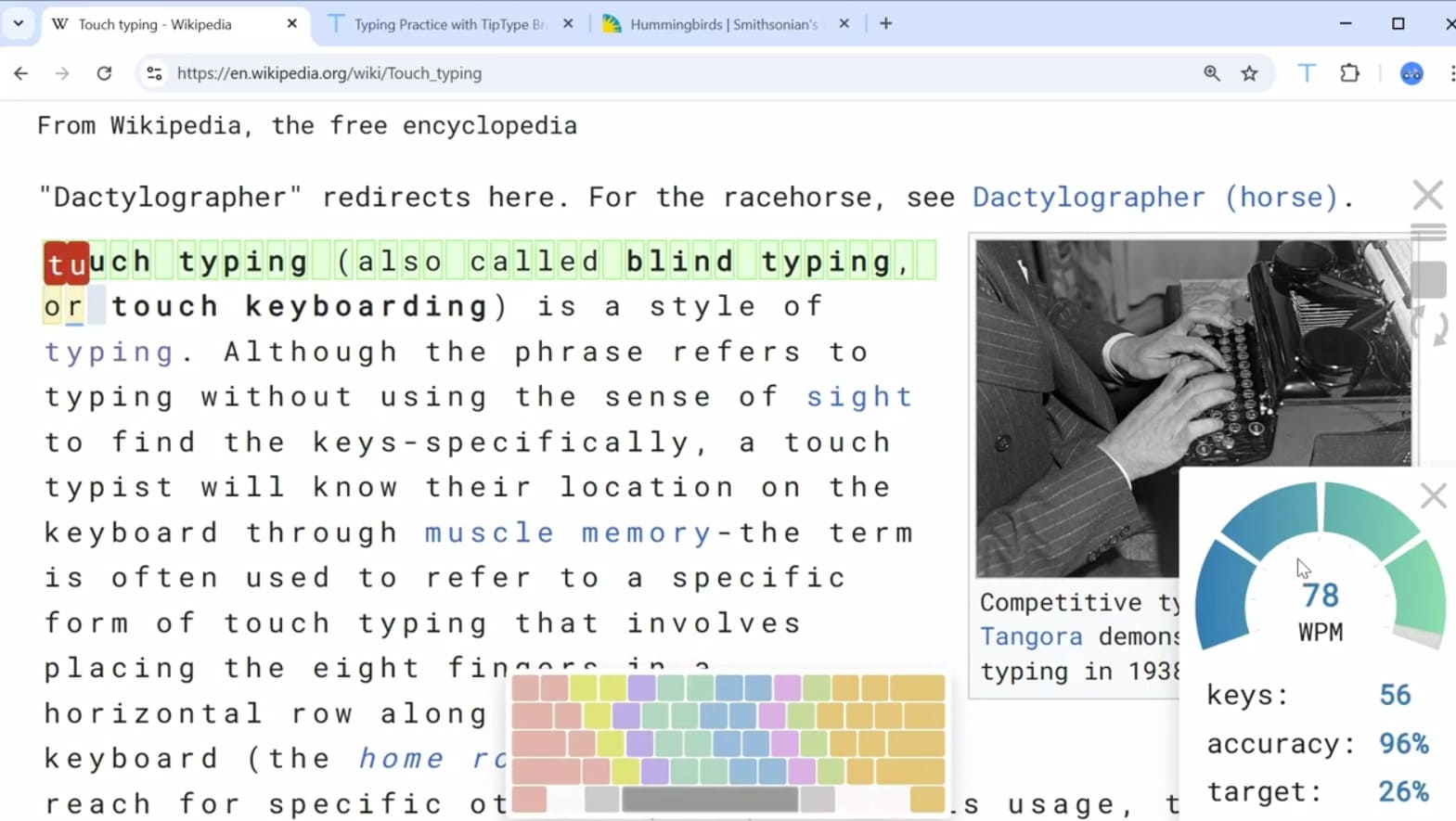This screenshot has width=1456, height=821.
Task: Close the typing practice overlay with large X
Action: 1427,196
